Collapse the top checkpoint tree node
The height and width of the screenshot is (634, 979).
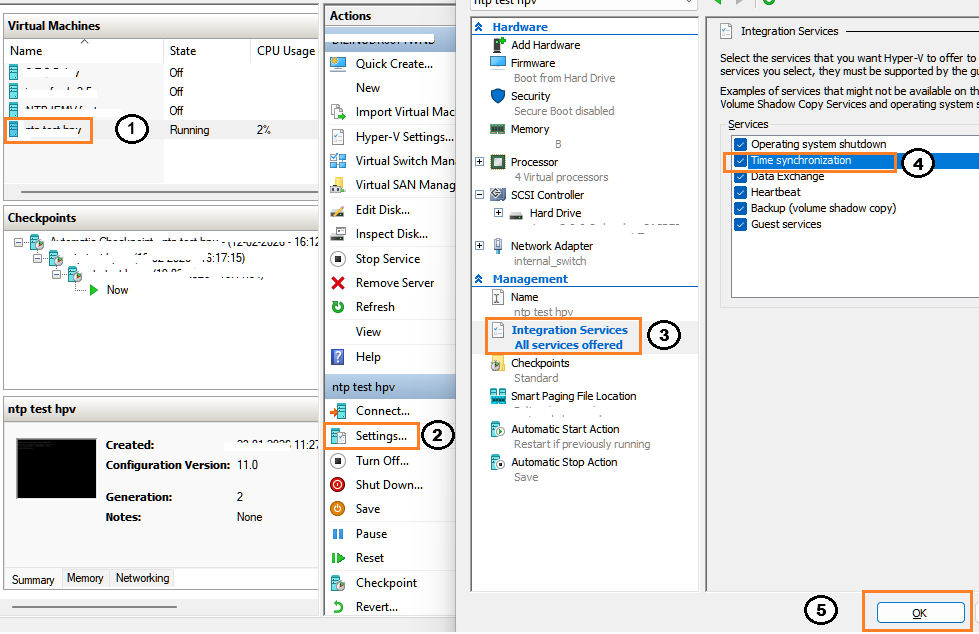(19, 242)
